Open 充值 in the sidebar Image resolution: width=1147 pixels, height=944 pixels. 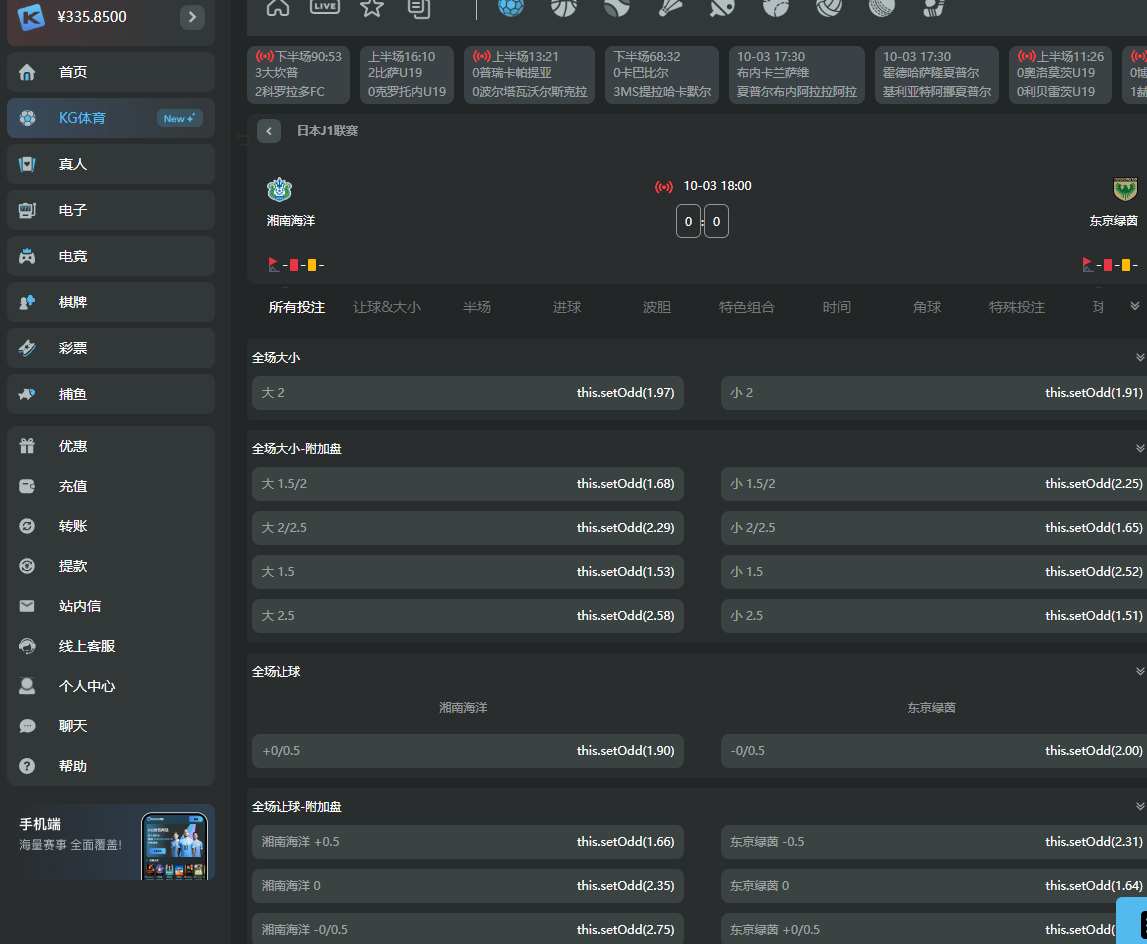pos(73,486)
